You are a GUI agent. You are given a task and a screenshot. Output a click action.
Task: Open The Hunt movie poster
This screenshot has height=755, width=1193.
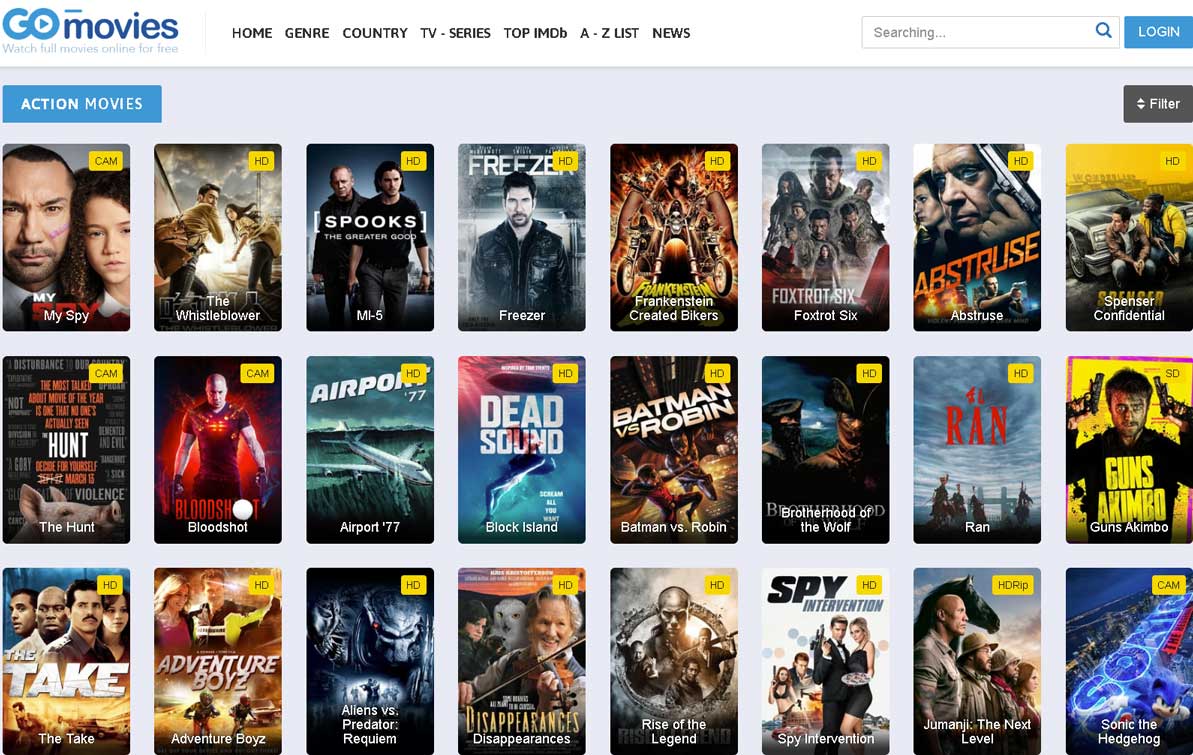[x=66, y=450]
